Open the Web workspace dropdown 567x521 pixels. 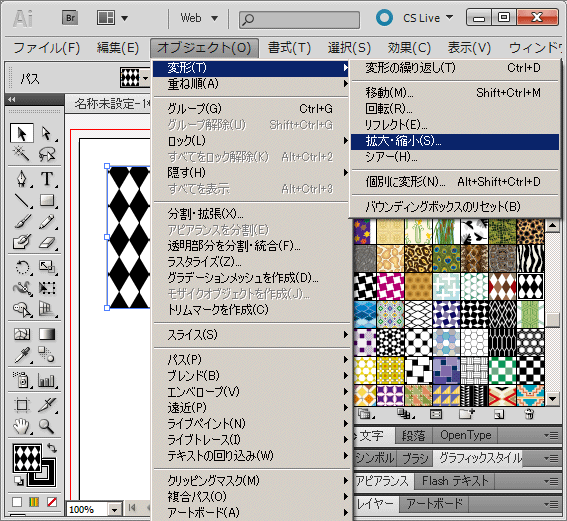pyautogui.click(x=199, y=18)
